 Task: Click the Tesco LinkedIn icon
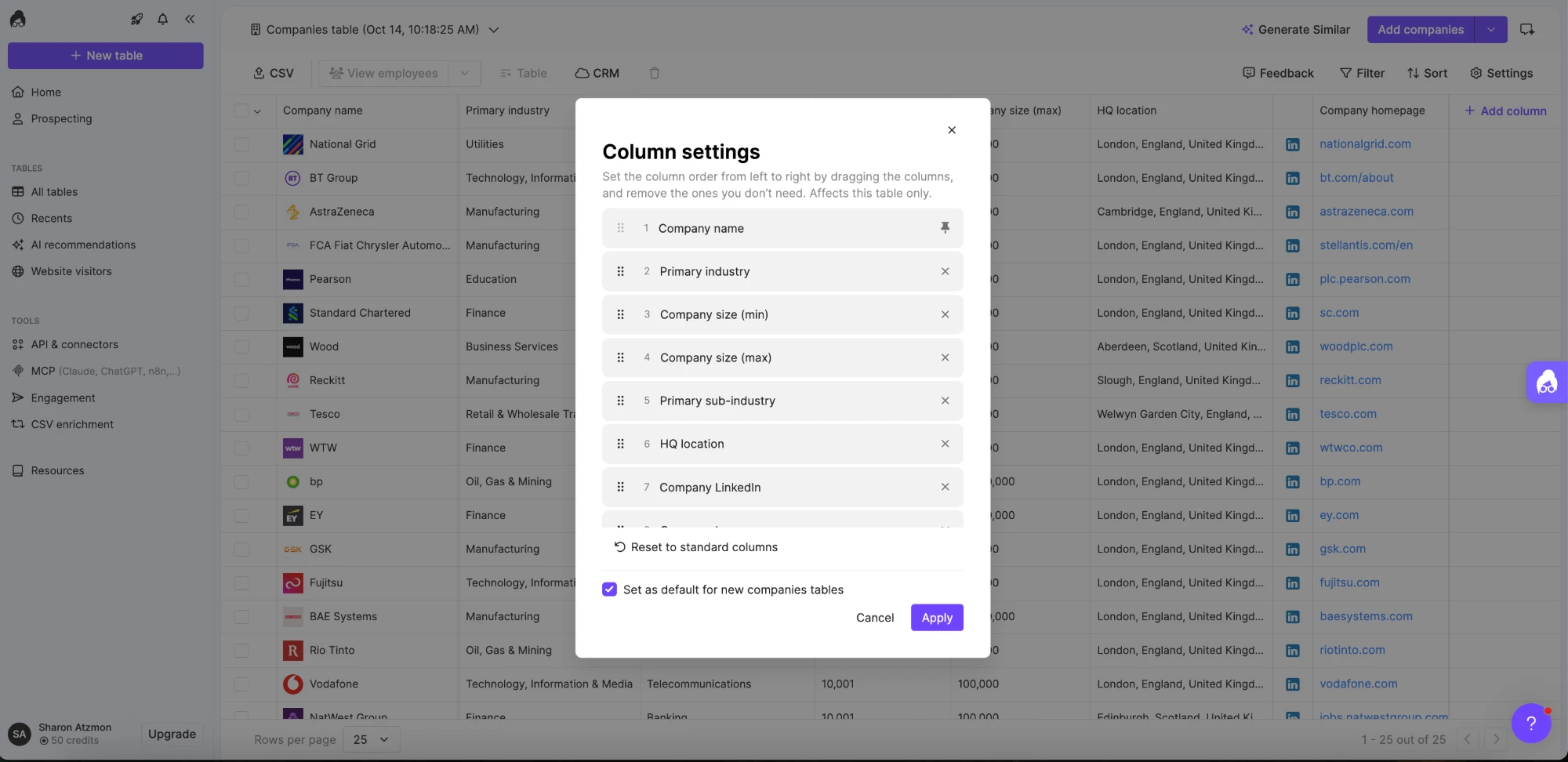click(1293, 414)
